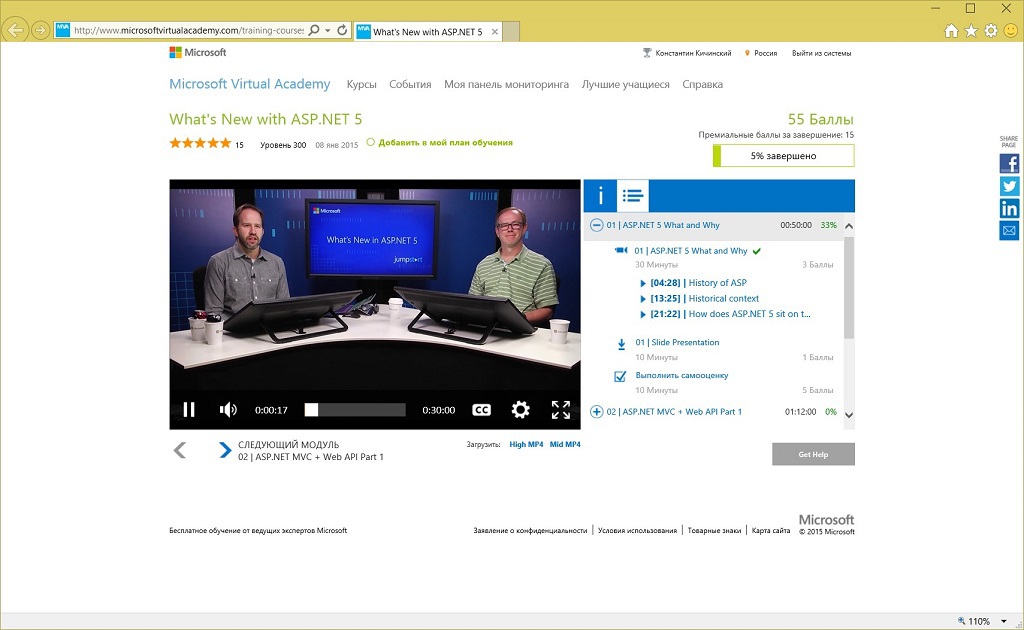Viewport: 1024px width, 630px height.
Task: Download the 01 Slide Presentation
Action: point(677,342)
